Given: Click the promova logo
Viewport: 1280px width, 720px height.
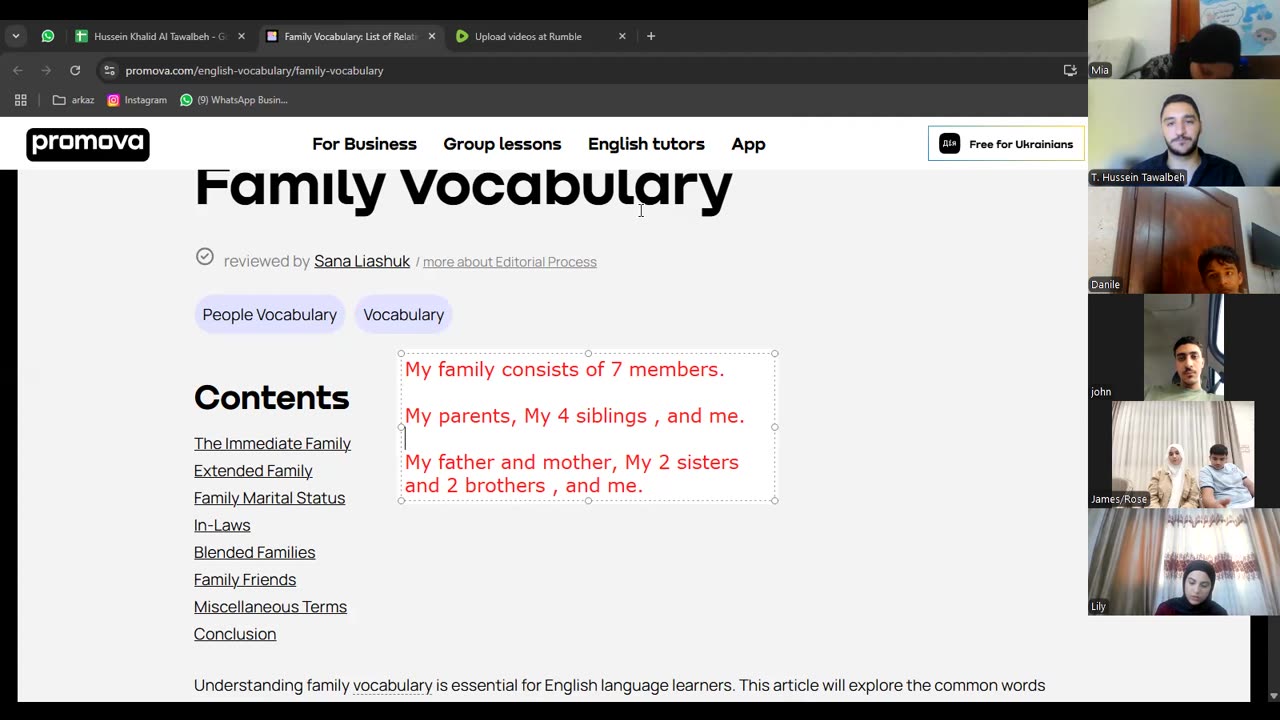Looking at the screenshot, I should [88, 144].
